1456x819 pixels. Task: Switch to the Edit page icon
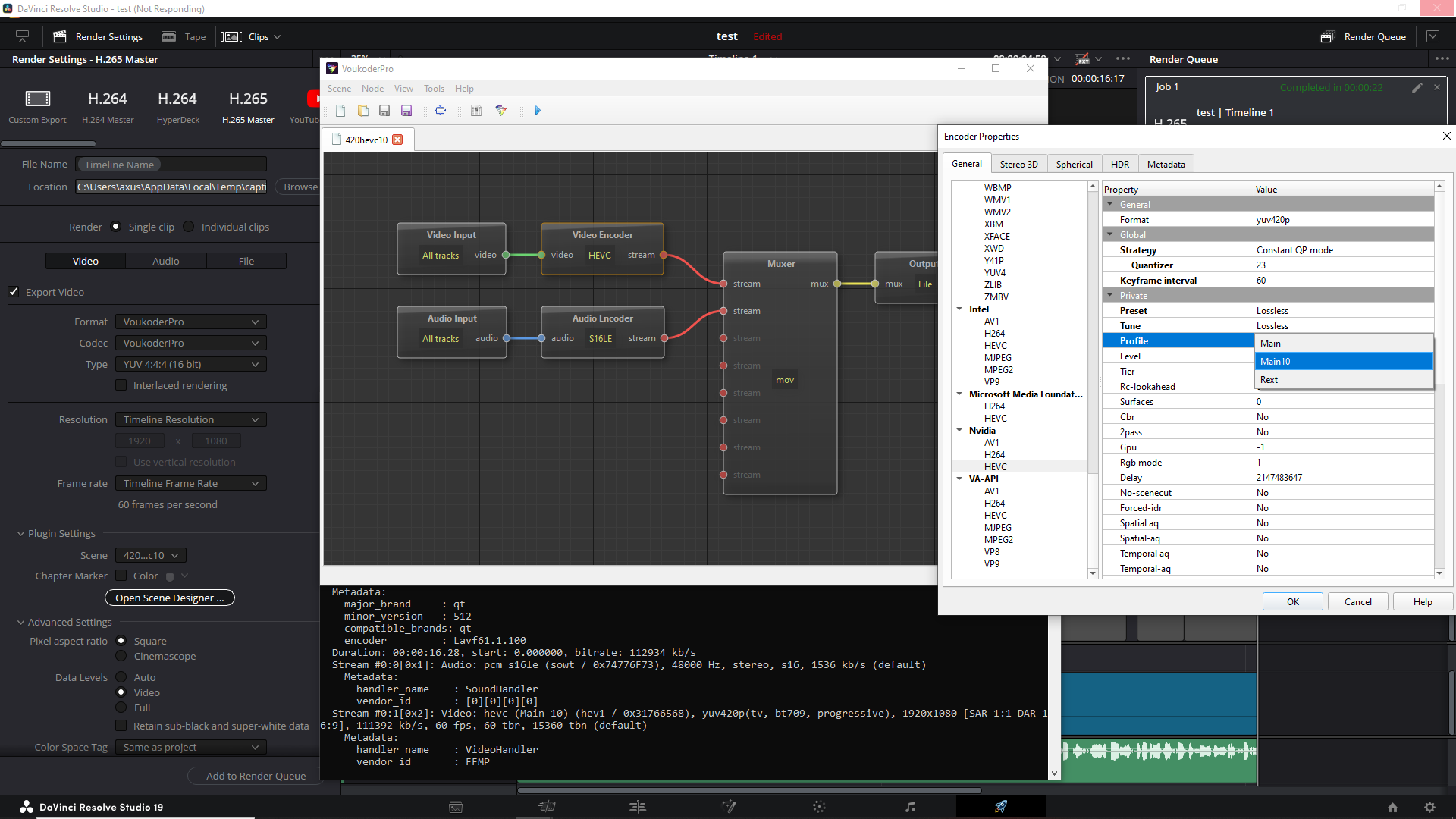pos(637,807)
